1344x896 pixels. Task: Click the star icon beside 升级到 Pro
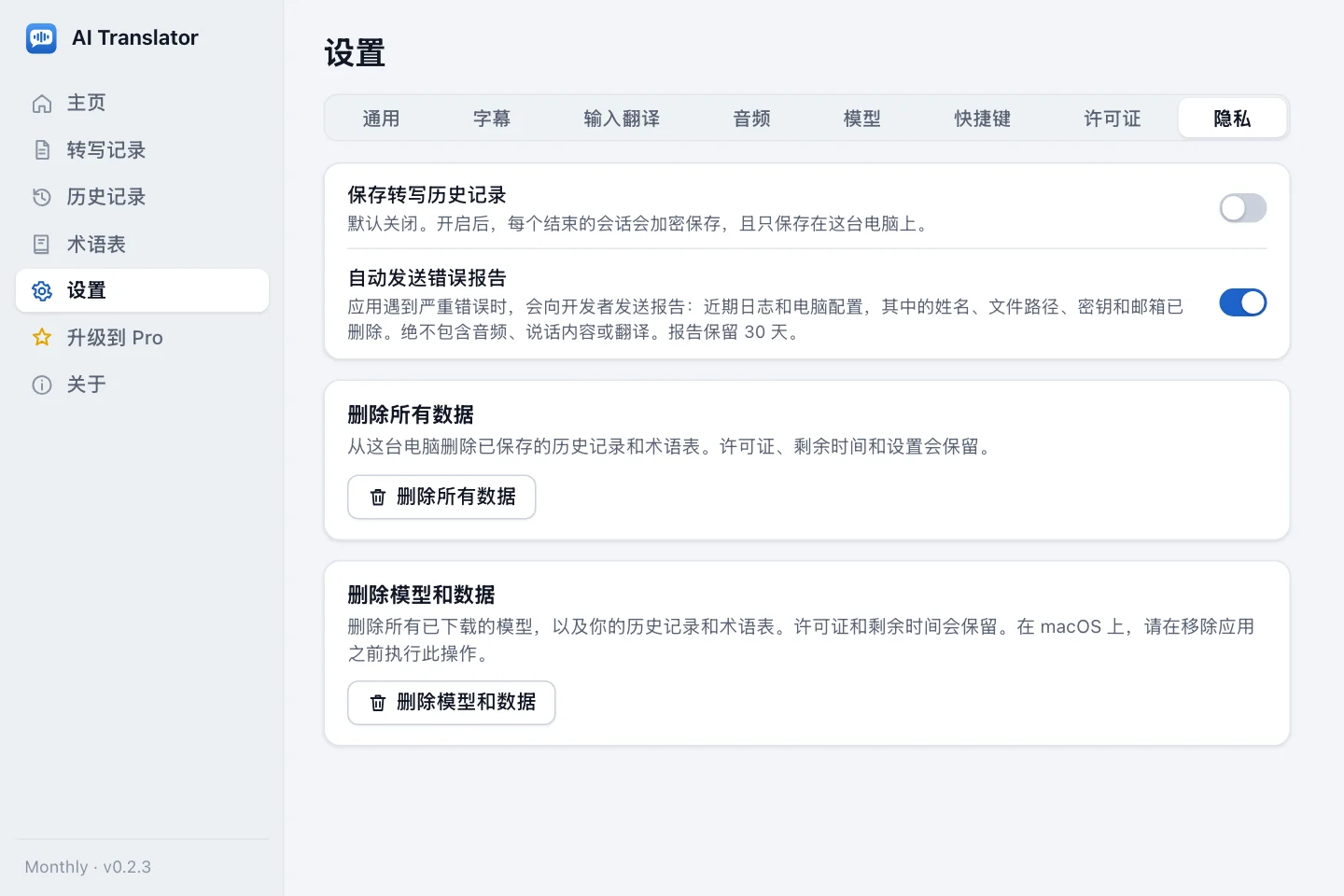click(x=42, y=337)
